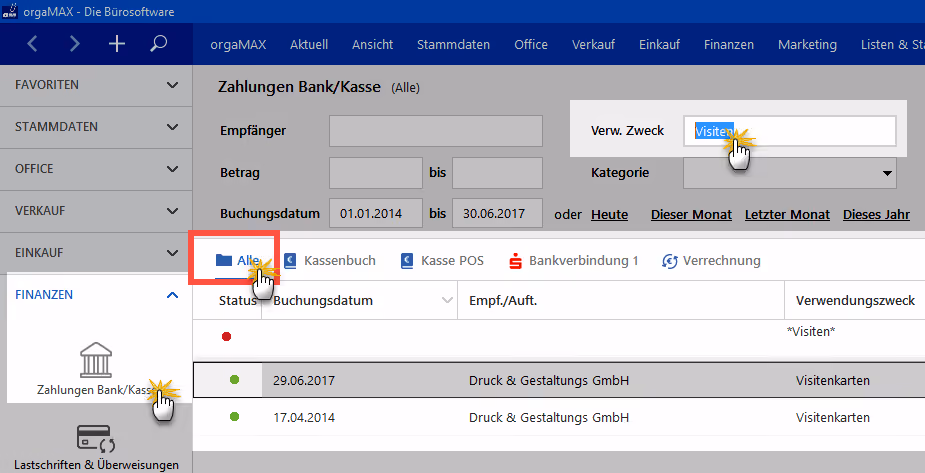
Task: Click the Verrechnung euro cycle icon
Action: tap(670, 261)
